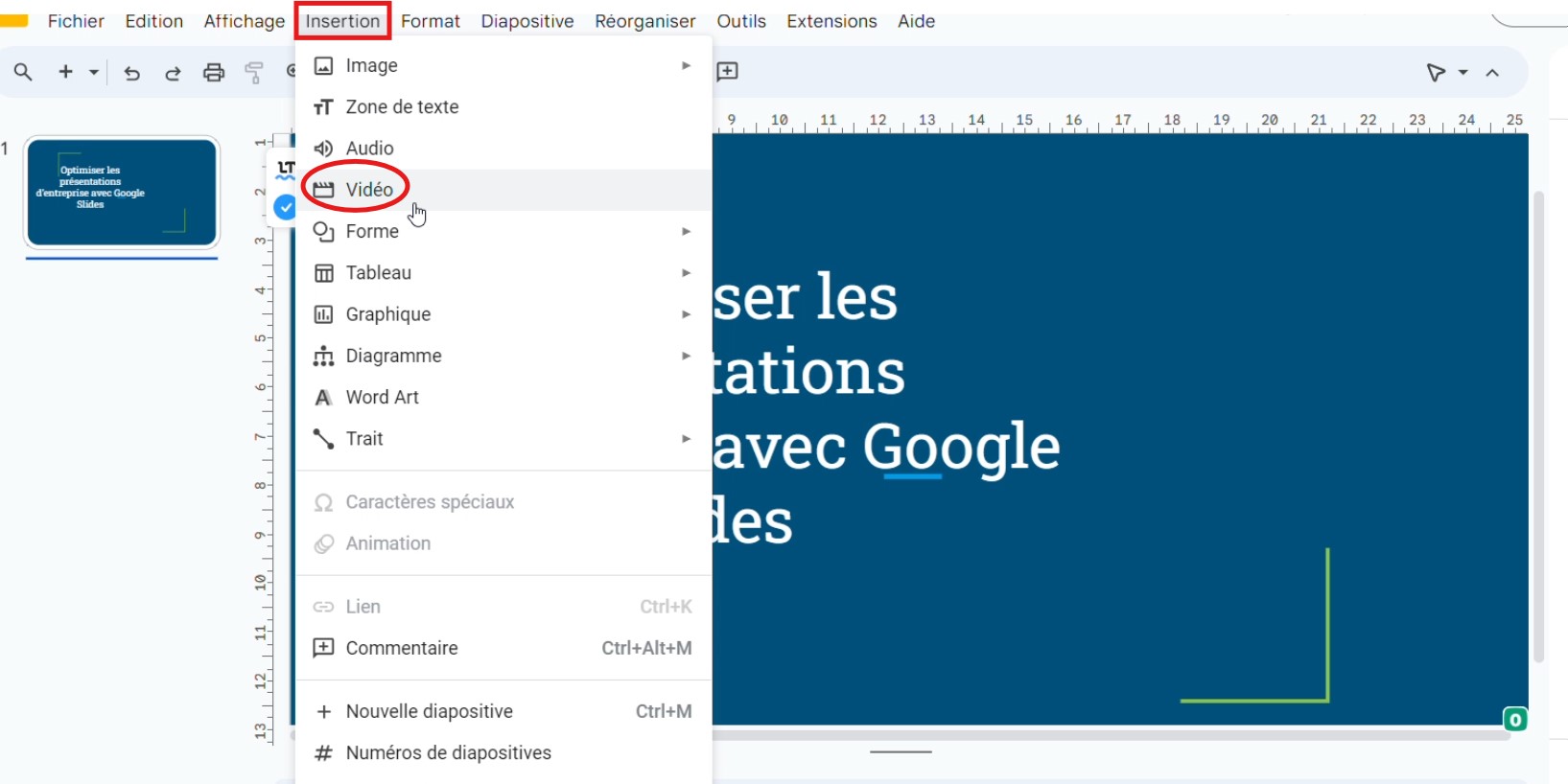Click the Commentaire plus-bubble icon
Image resolution: width=1568 pixels, height=784 pixels.
coord(323,648)
